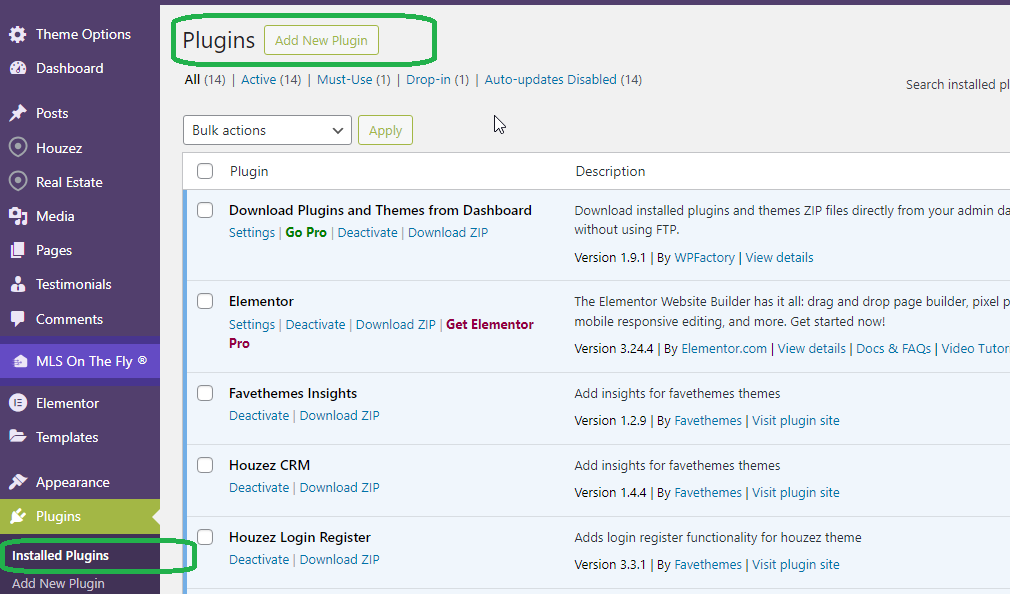
Task: Filter by Auto-updates Disabled
Action: pos(551,79)
